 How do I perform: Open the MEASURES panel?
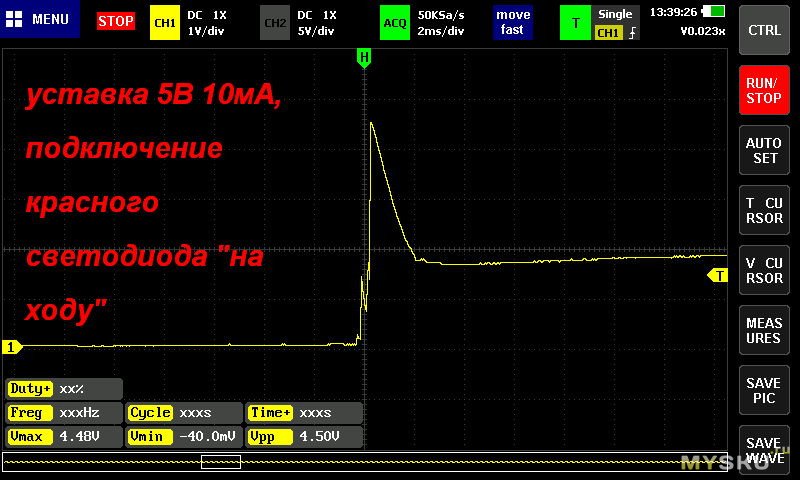pos(764,331)
